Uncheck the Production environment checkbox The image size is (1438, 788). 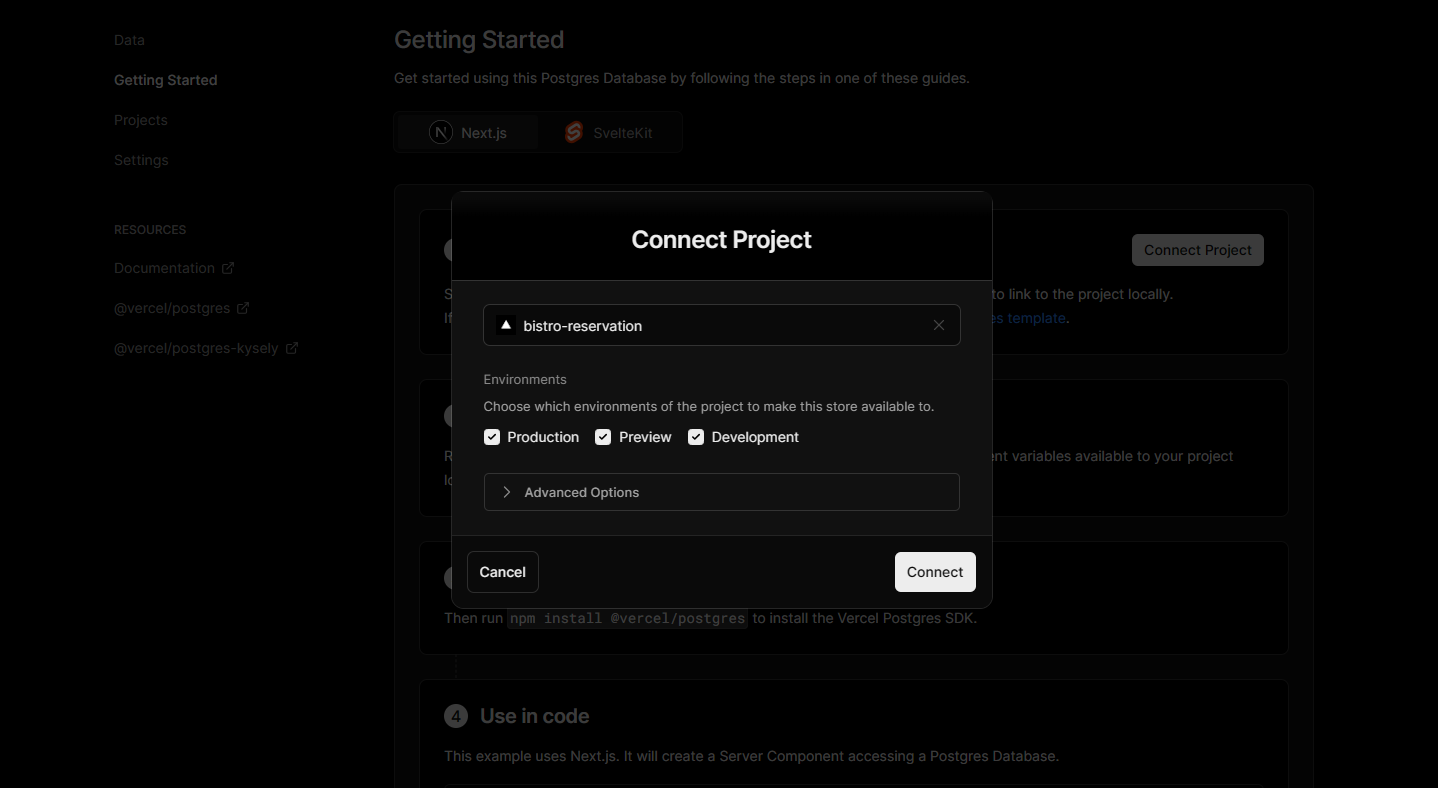pos(492,437)
